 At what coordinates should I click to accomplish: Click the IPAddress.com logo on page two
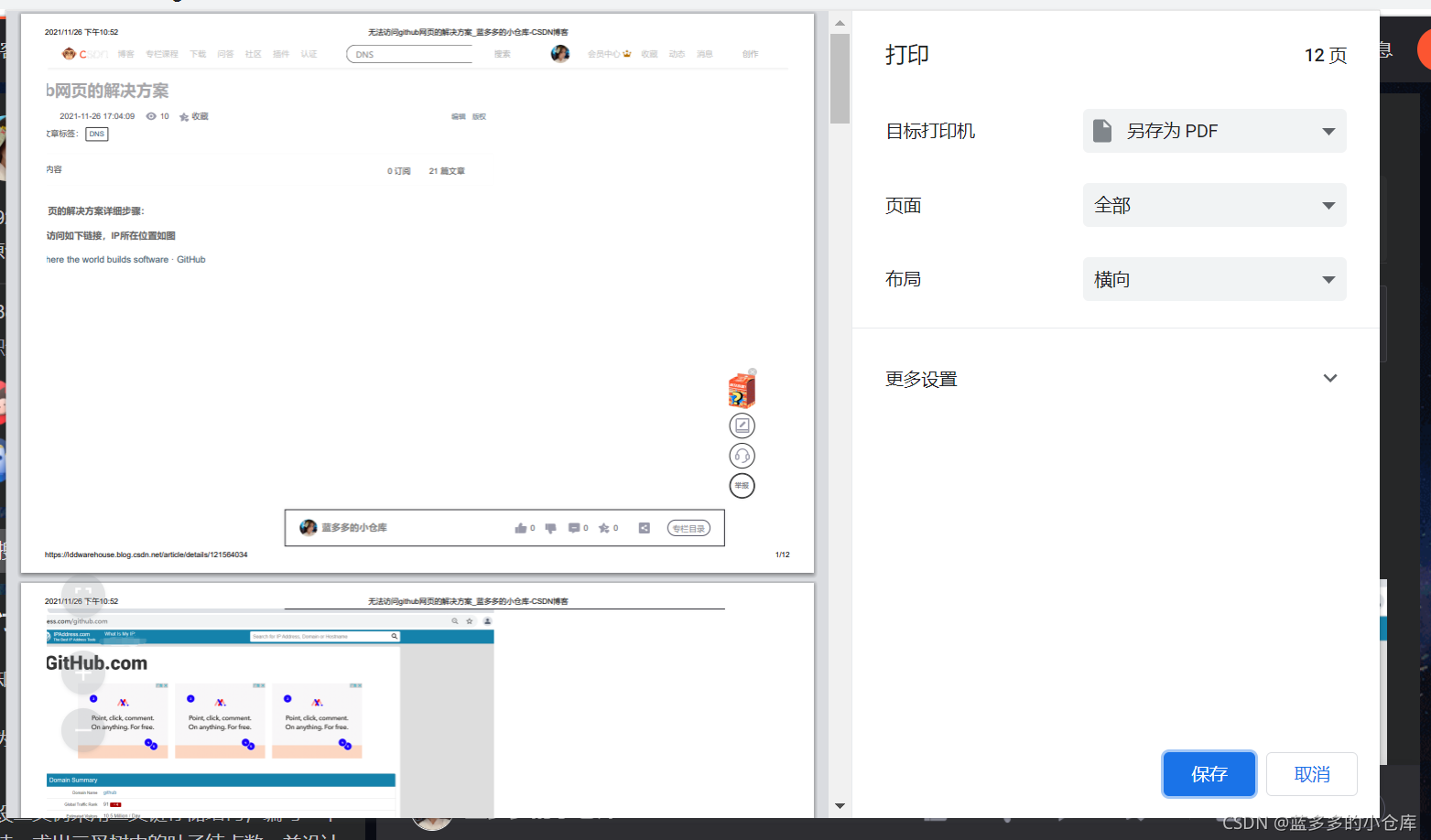[71, 636]
